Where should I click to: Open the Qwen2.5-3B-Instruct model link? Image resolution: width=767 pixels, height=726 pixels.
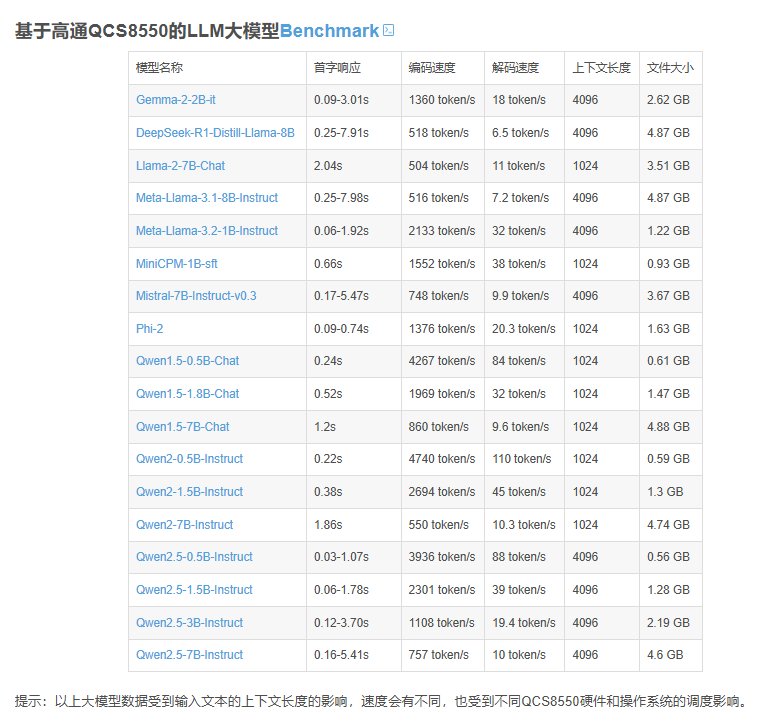click(189, 623)
